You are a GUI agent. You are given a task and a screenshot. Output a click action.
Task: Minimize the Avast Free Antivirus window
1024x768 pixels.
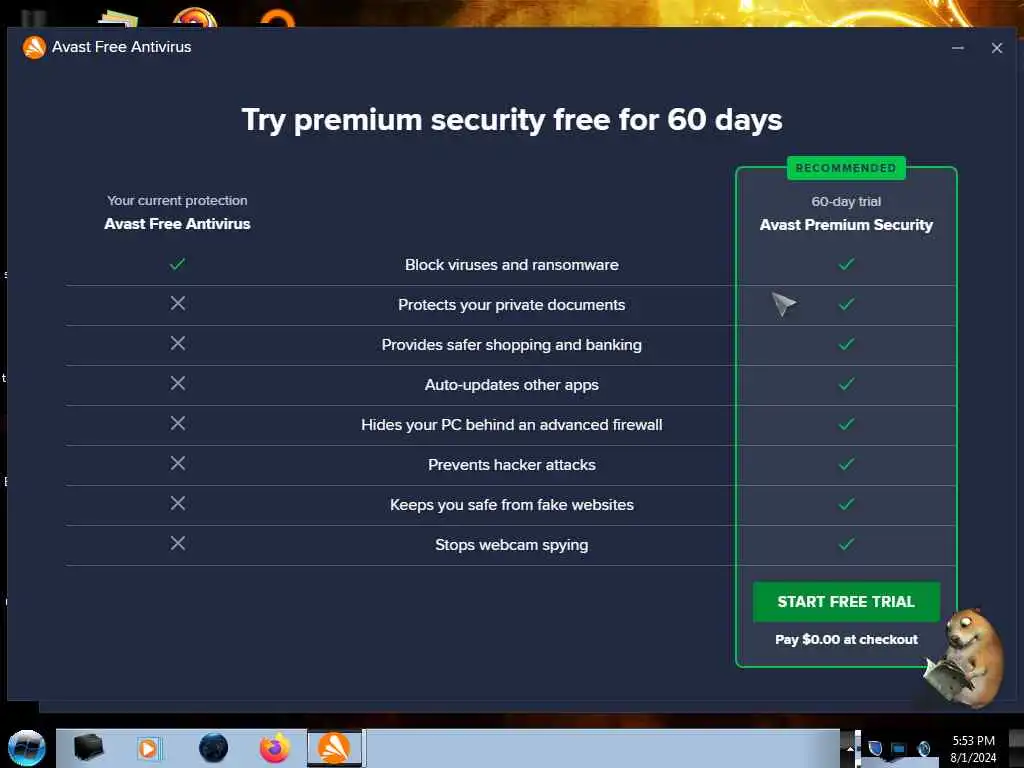click(958, 48)
